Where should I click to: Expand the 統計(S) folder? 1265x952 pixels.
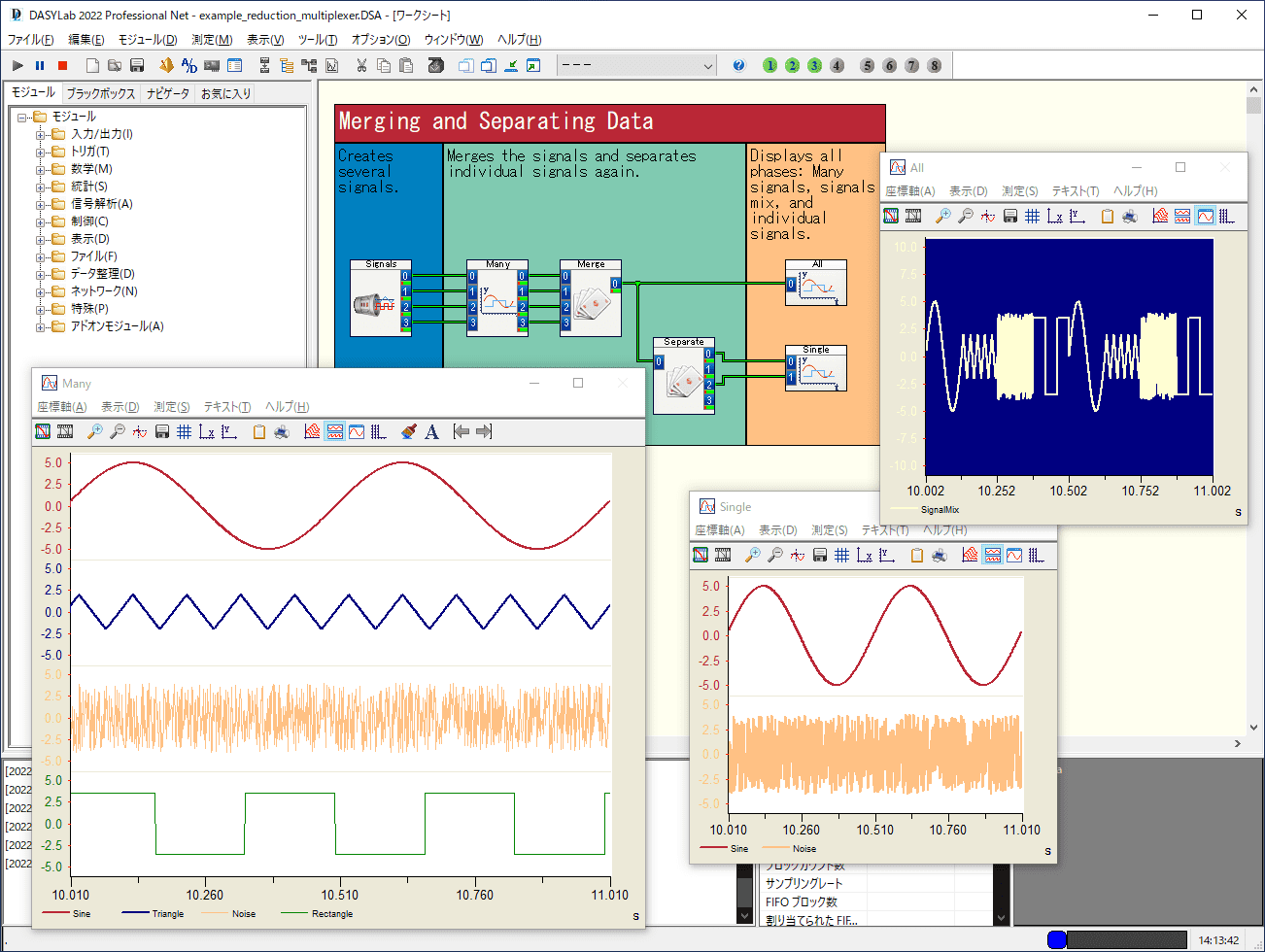click(41, 187)
